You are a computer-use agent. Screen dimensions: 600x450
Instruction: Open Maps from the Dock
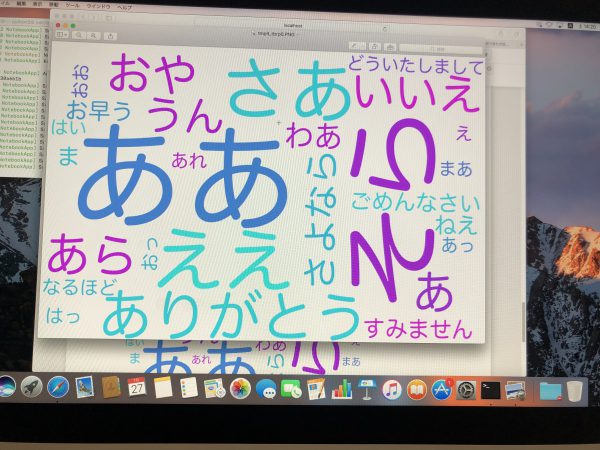coord(214,388)
